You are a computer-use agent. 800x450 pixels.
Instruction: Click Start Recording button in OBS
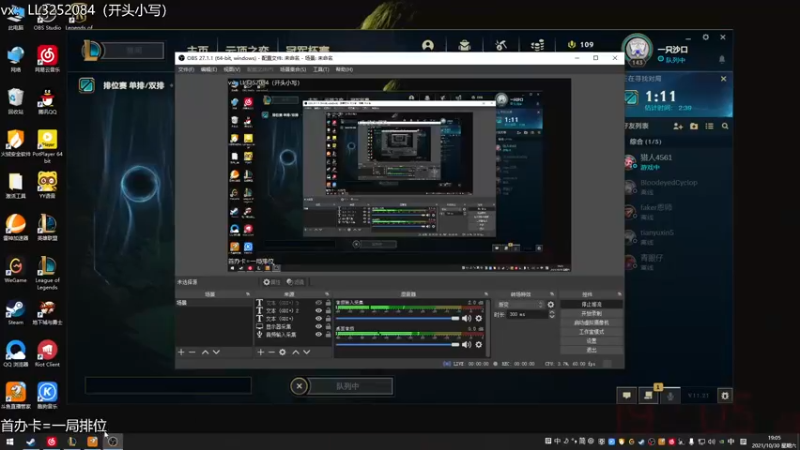pos(591,314)
